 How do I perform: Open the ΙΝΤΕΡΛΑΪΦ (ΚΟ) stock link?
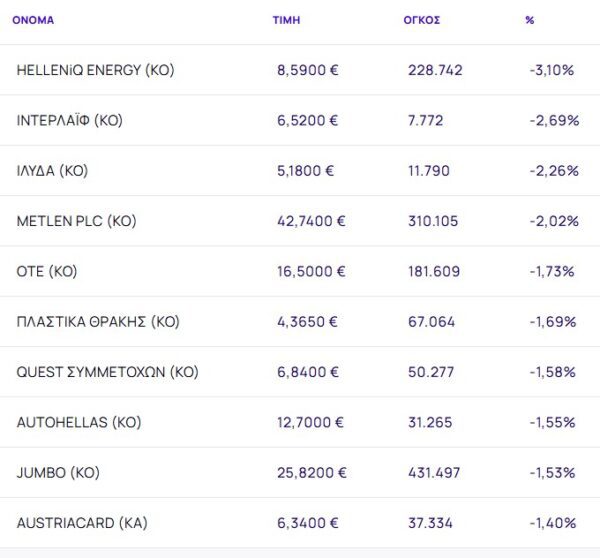[69, 120]
